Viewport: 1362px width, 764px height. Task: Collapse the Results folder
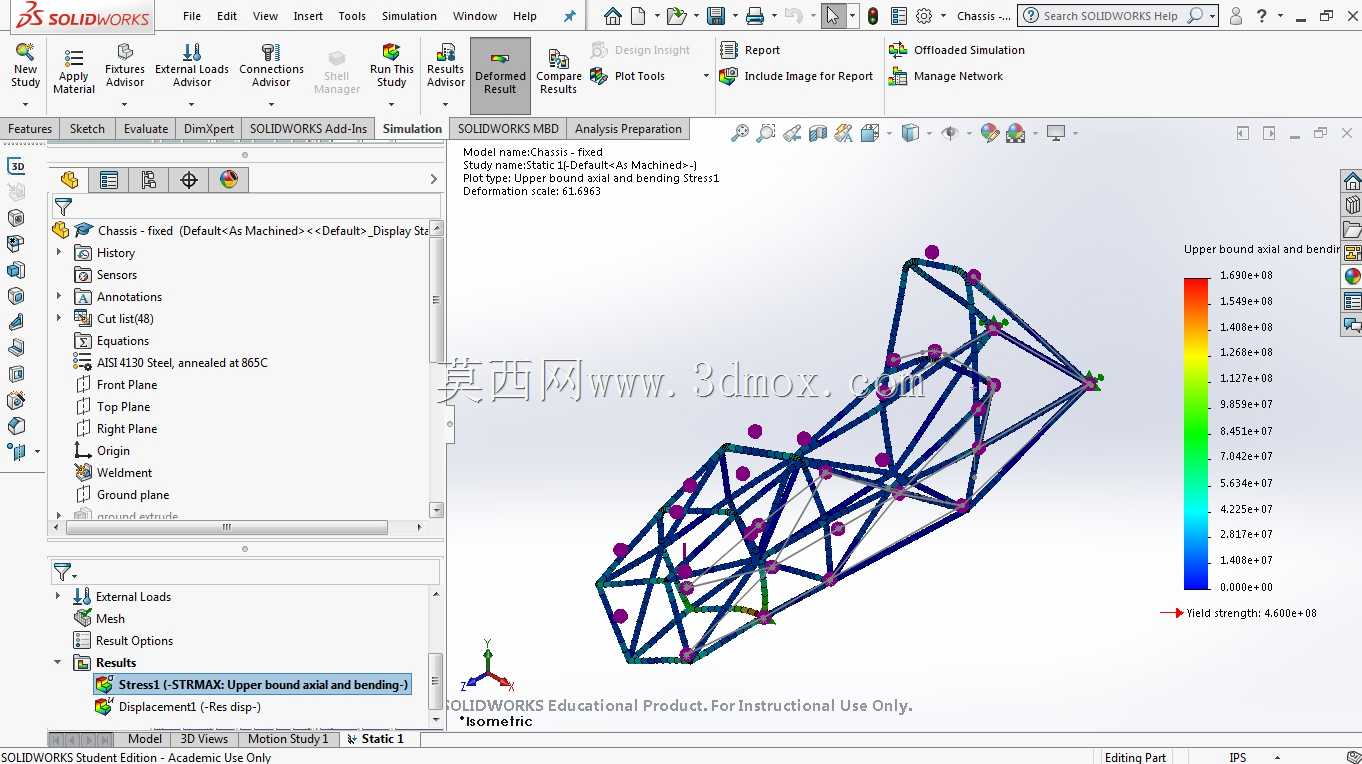pos(58,663)
